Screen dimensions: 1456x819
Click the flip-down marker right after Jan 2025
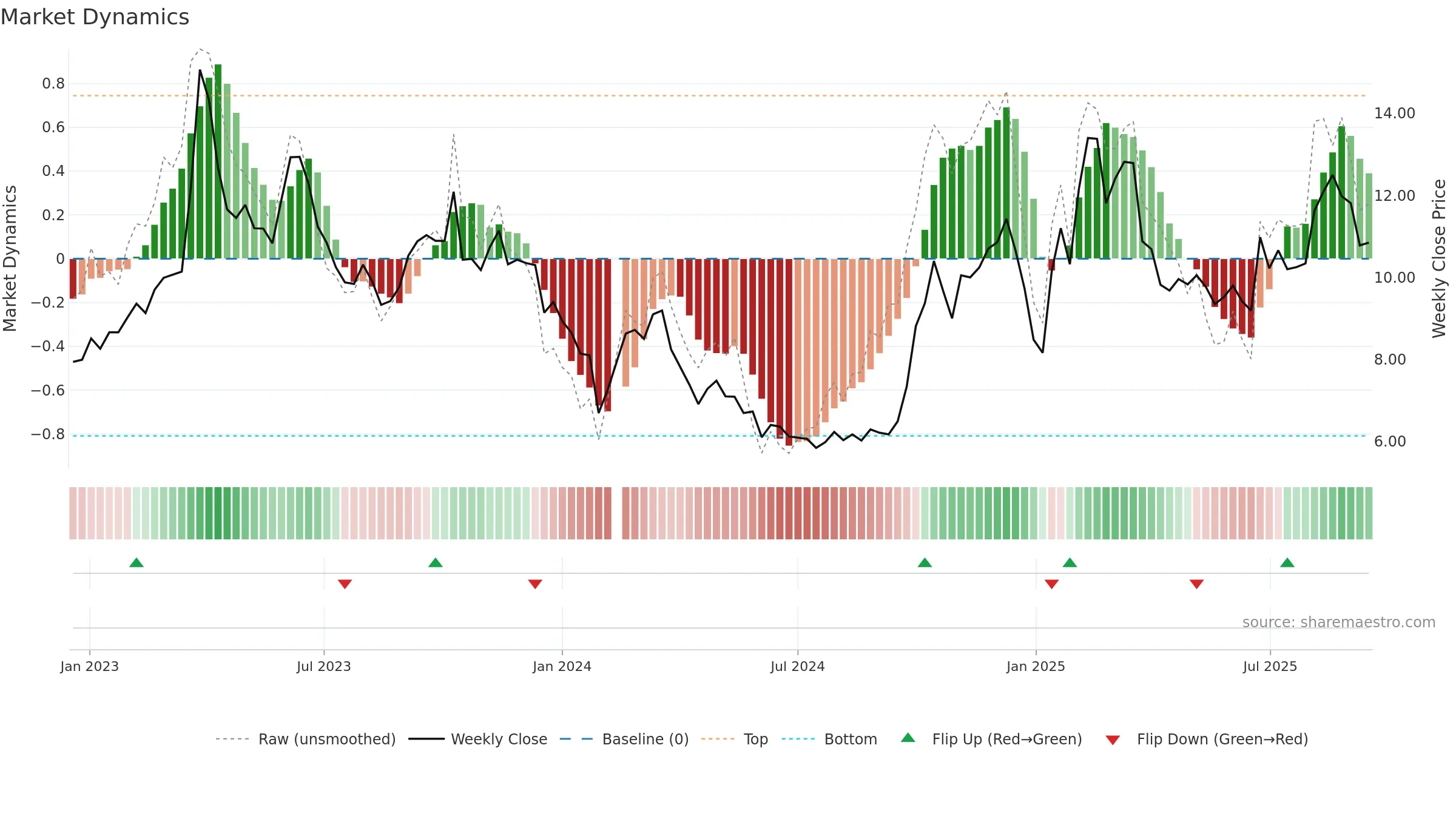click(x=1052, y=584)
